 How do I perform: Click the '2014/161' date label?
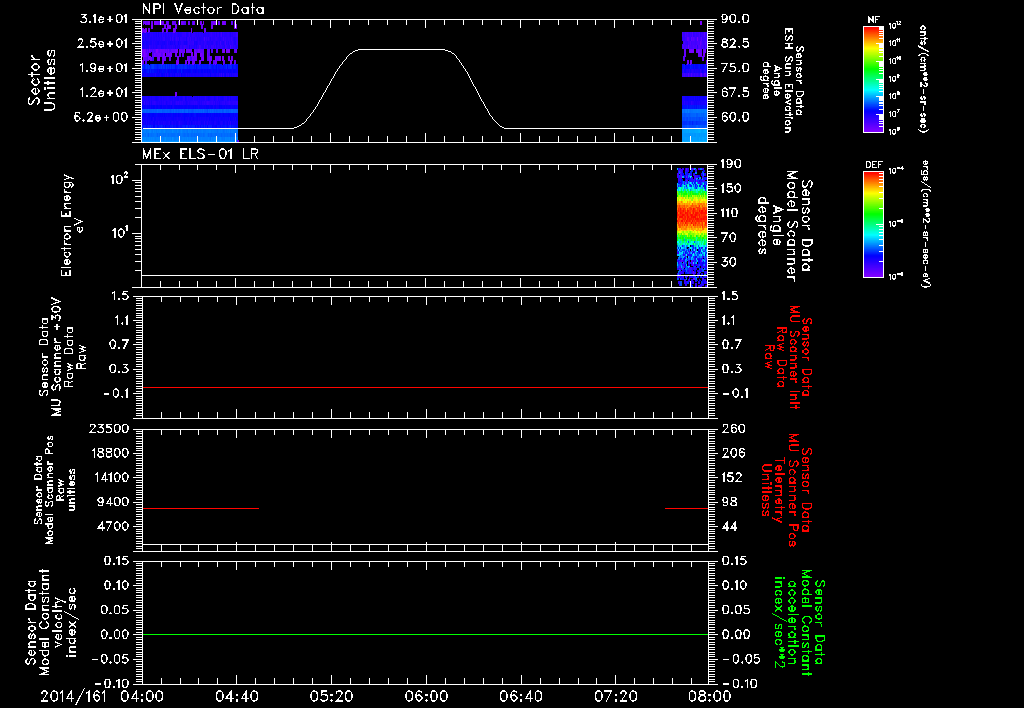point(73,696)
